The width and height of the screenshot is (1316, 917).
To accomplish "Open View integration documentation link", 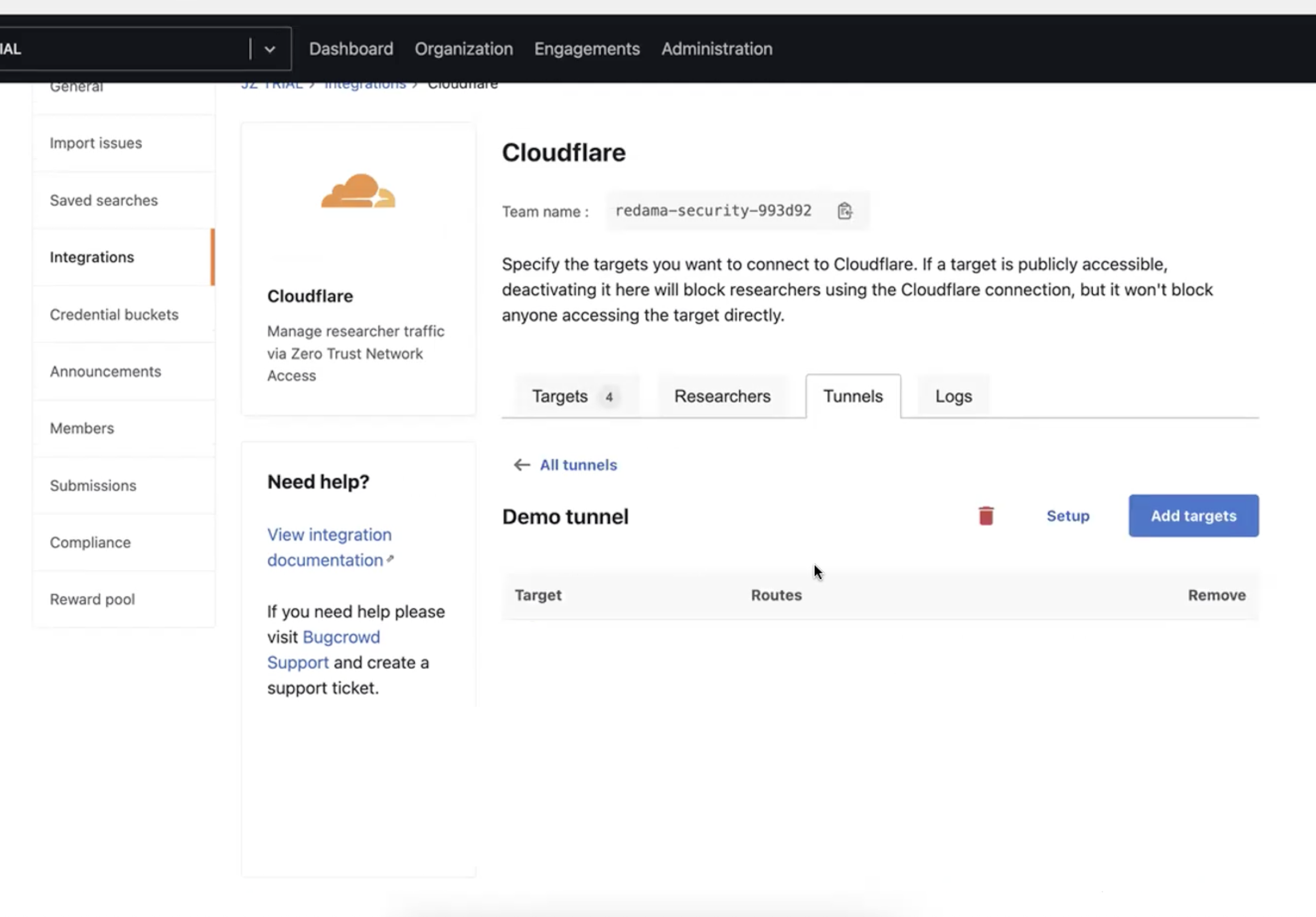I will (x=330, y=547).
